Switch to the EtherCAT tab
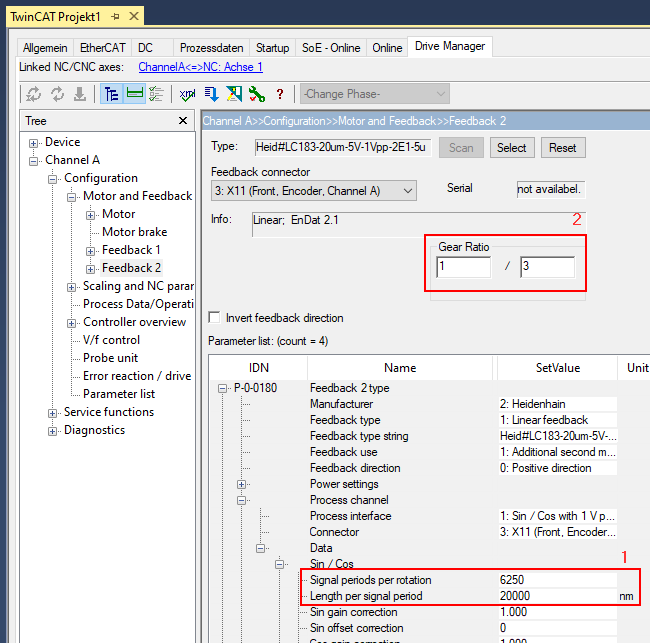The image size is (650, 643). click(x=102, y=48)
